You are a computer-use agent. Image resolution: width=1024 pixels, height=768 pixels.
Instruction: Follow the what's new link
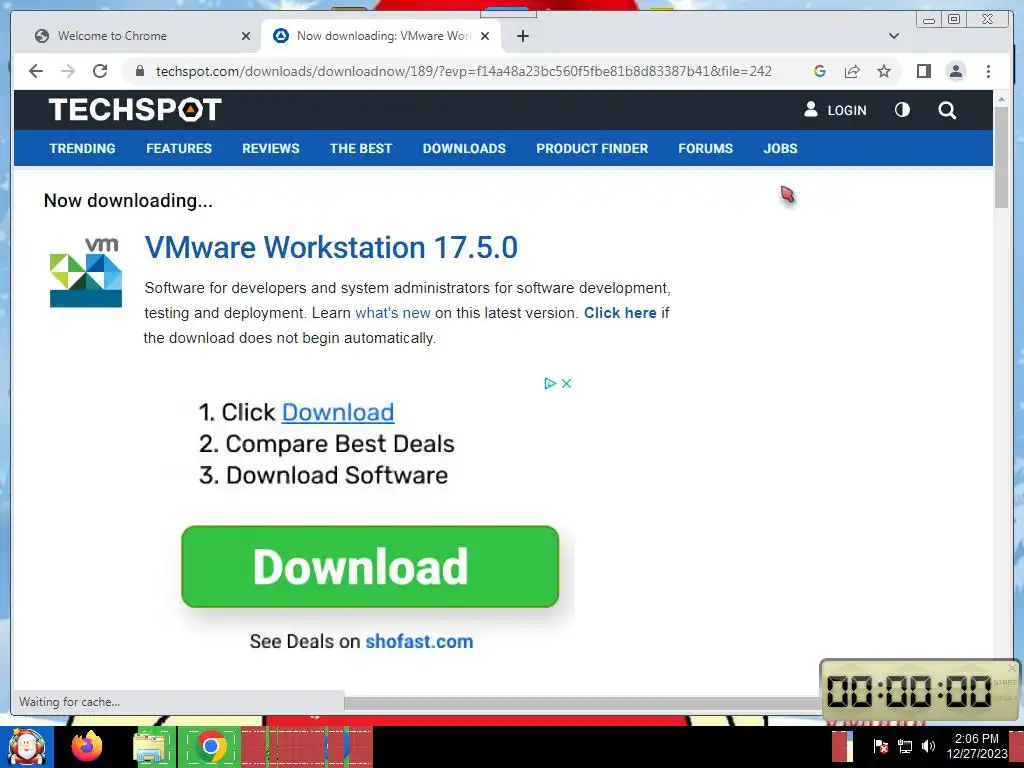pos(392,313)
